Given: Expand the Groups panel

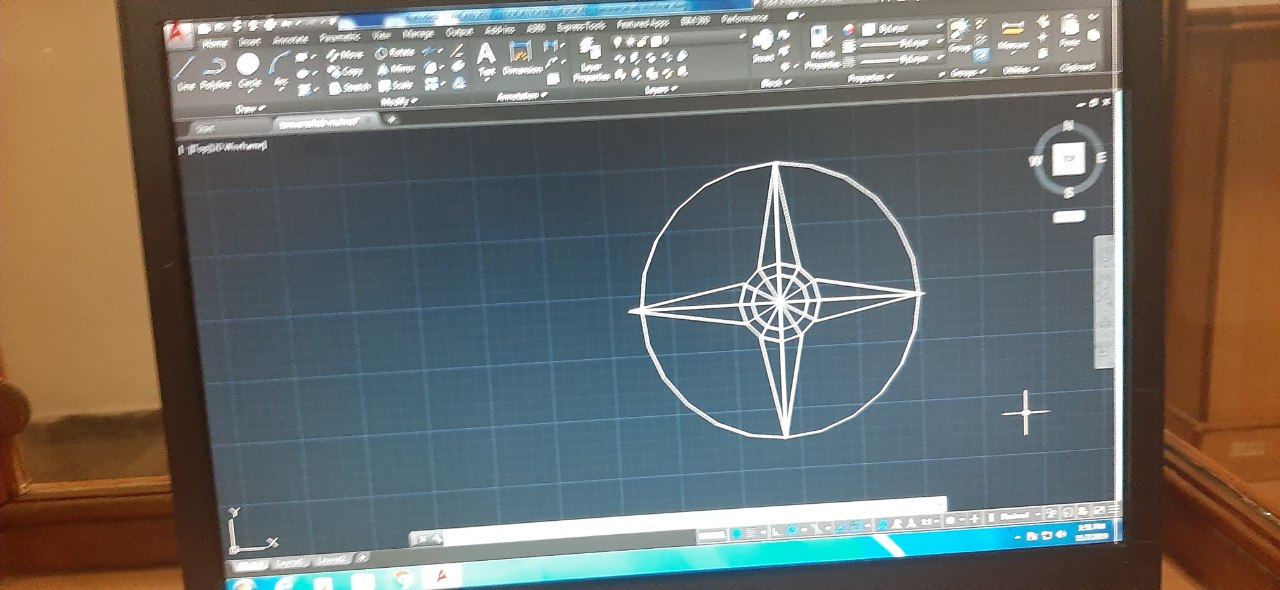Looking at the screenshot, I should [968, 72].
